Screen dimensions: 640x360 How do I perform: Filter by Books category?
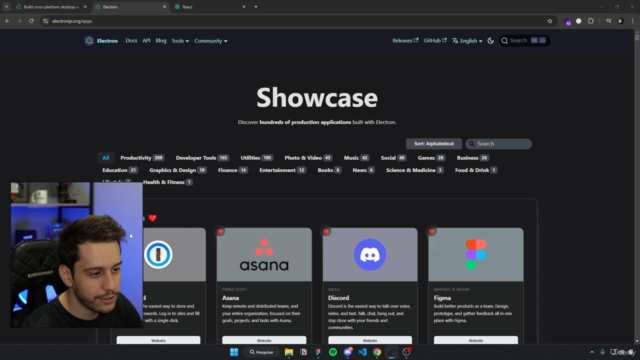click(x=329, y=170)
